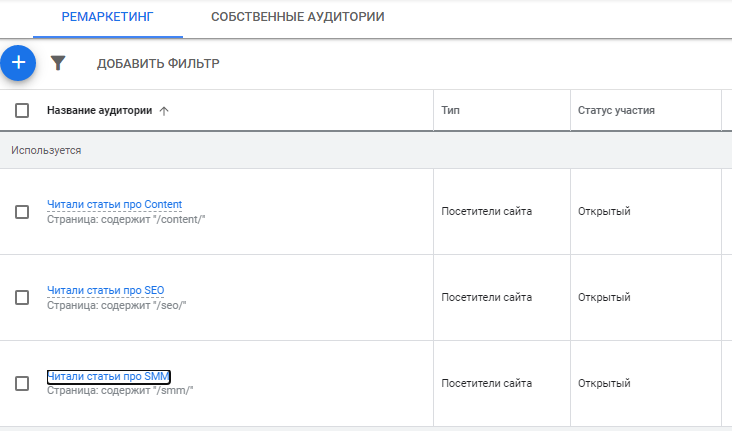Viewport: 732px width, 431px height.
Task: Open the Читали статьи про SMM link
Action: pyautogui.click(x=108, y=377)
